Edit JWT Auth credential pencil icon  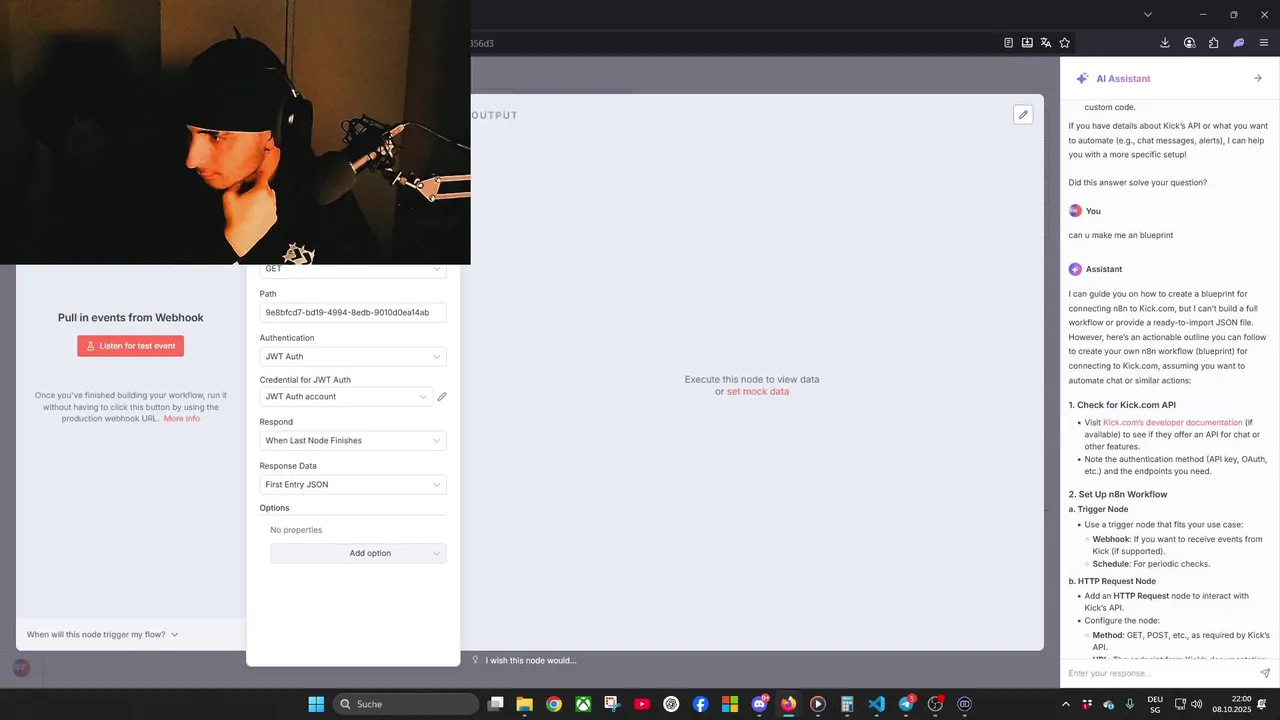[442, 397]
